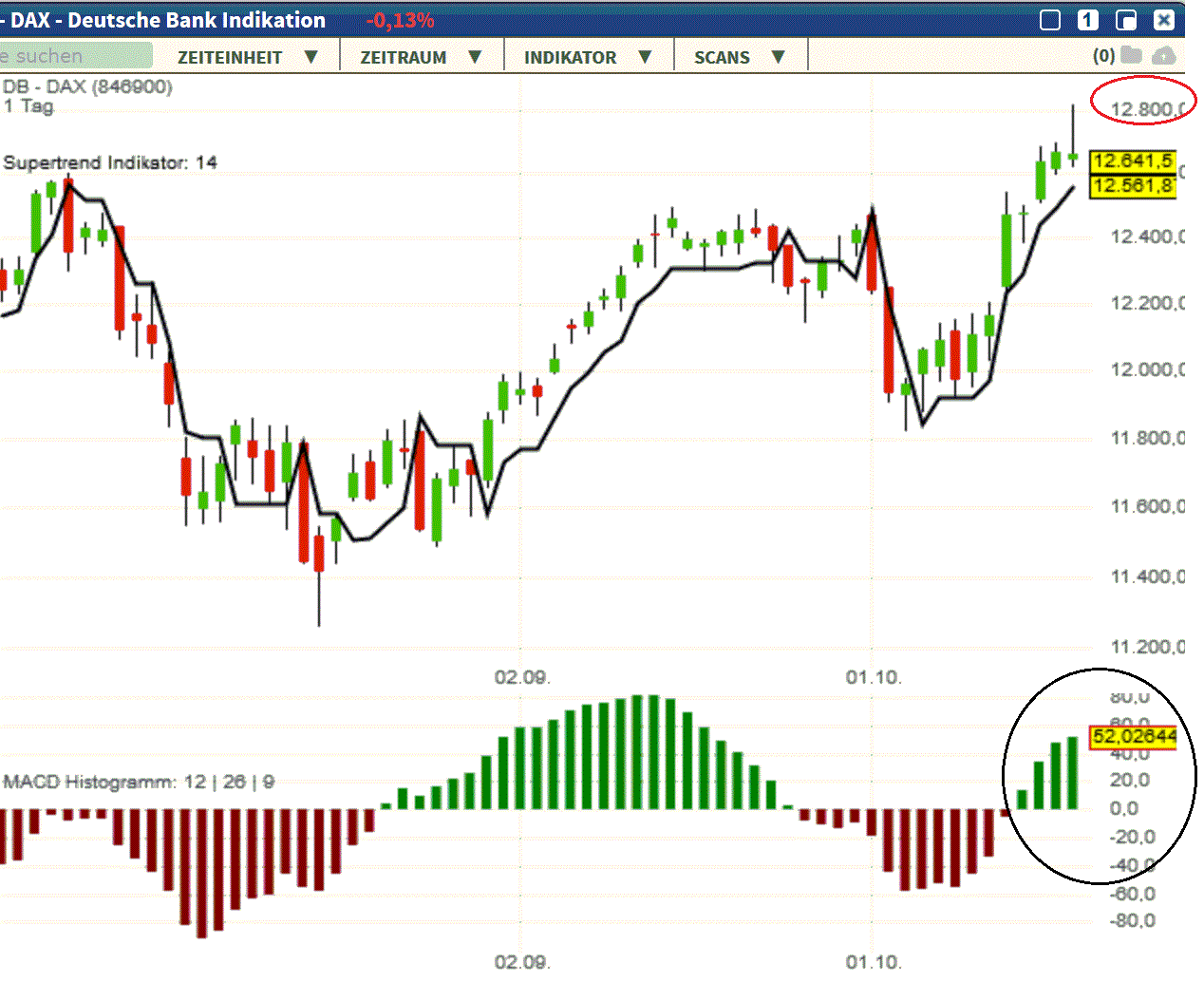This screenshot has width=1204, height=982.
Task: Open the ZEITEINHEIT menu
Action: pyautogui.click(x=230, y=56)
